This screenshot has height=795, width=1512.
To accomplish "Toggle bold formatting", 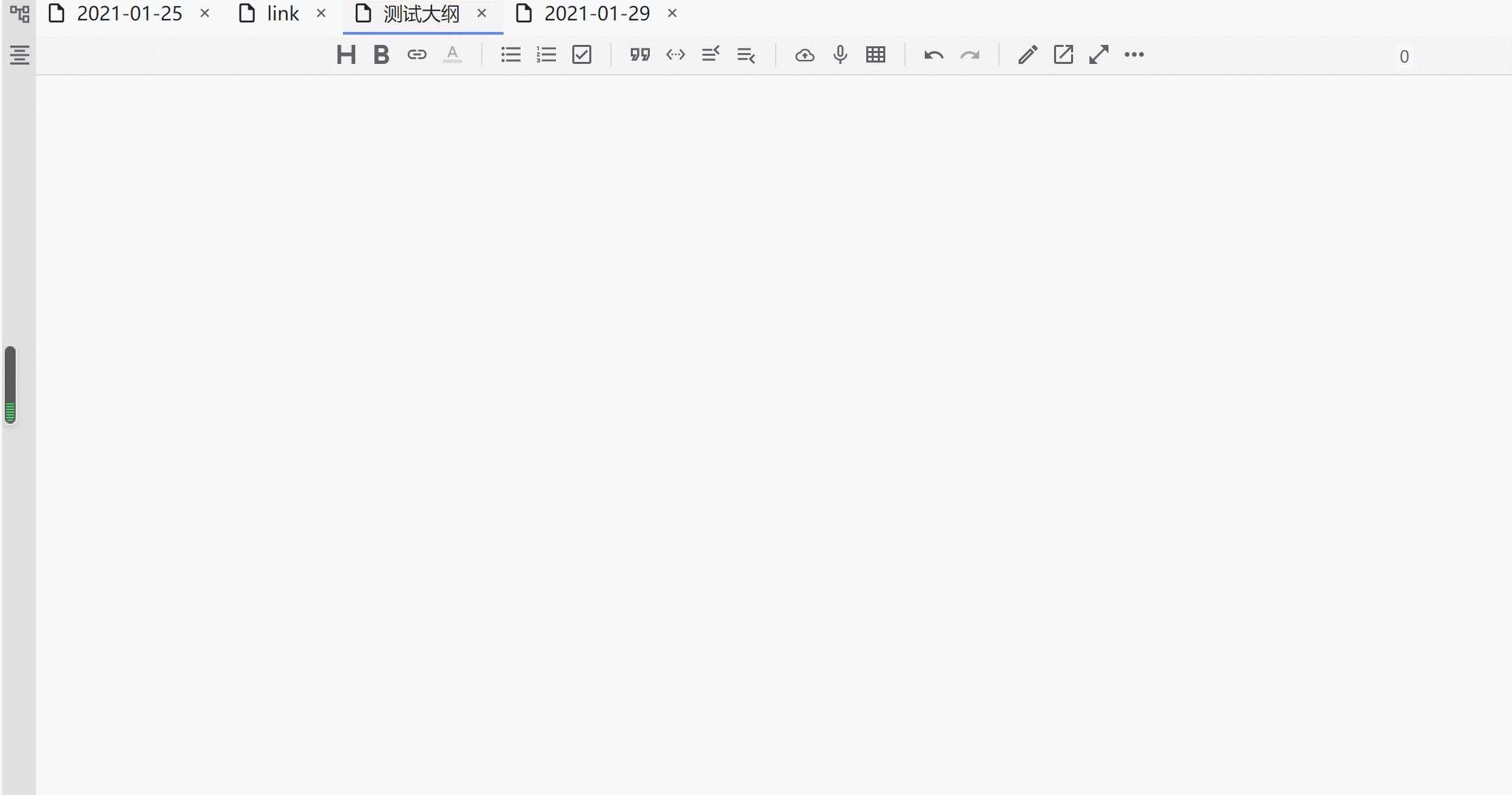I will [x=381, y=55].
